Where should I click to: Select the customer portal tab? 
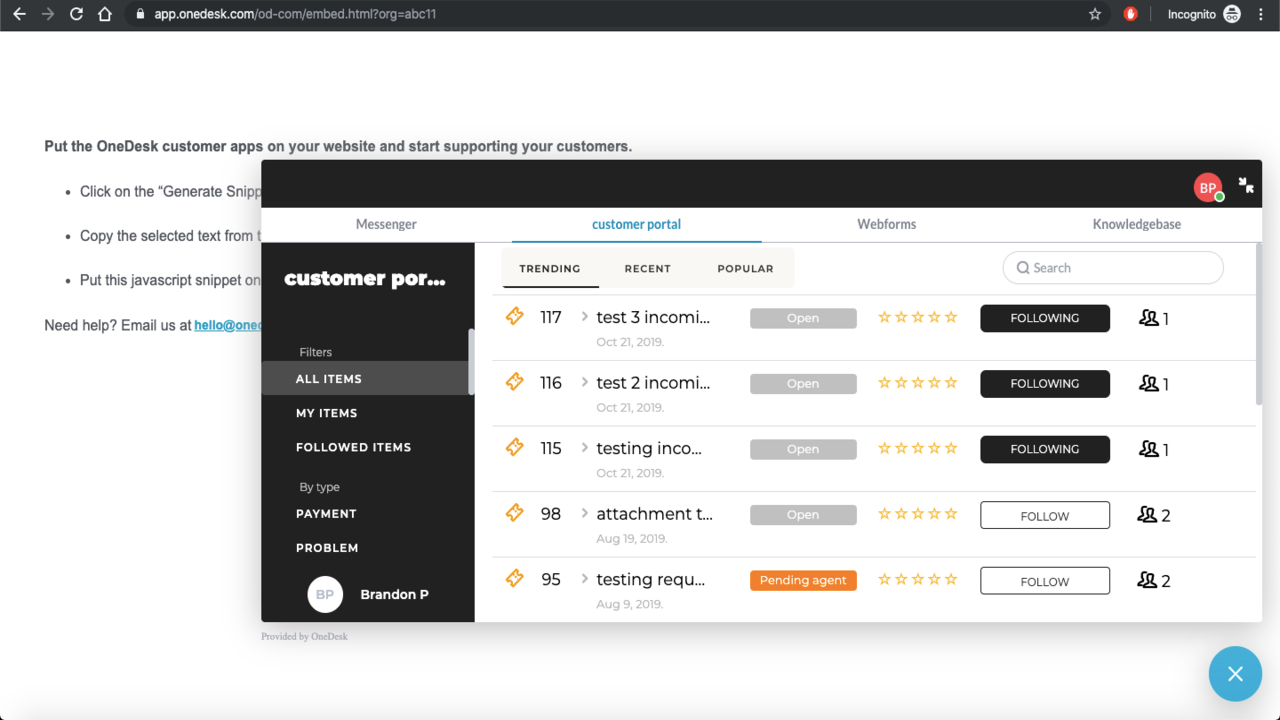point(636,224)
